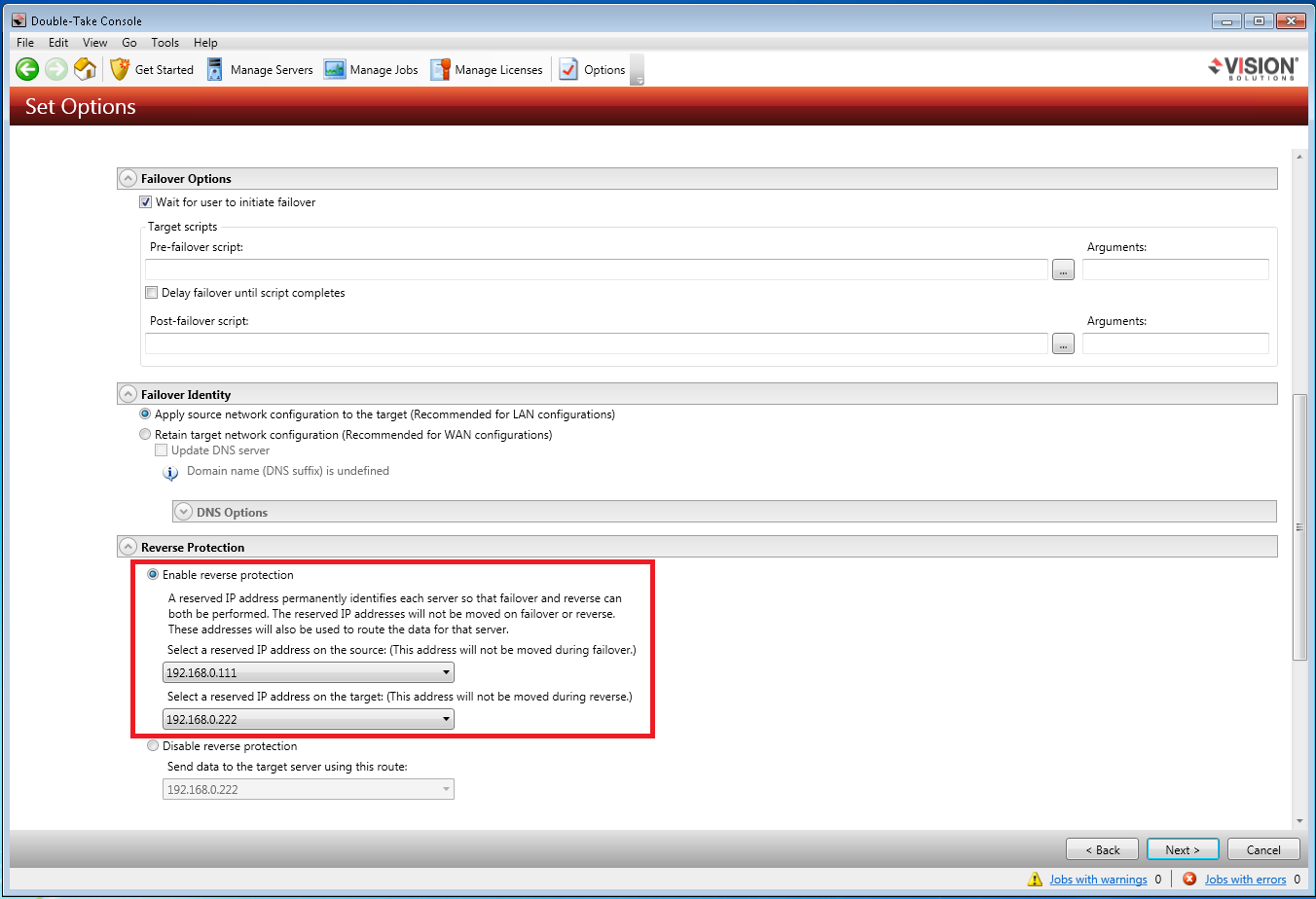
Task: Uncheck Wait for user to initiate failover
Action: [x=146, y=202]
